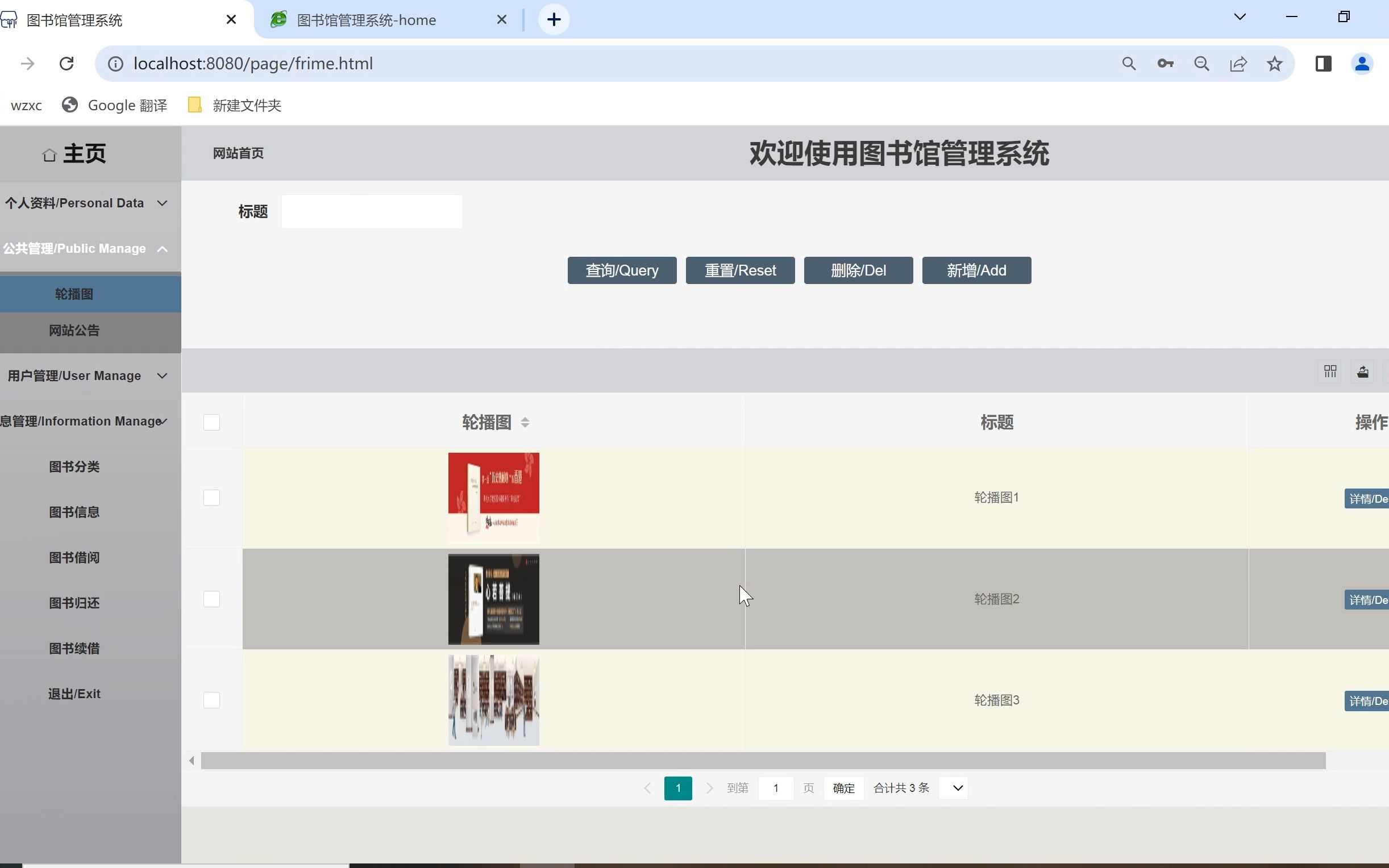The width and height of the screenshot is (1389, 868).
Task: Open the page size dropdown at pagination bar
Action: (953, 788)
